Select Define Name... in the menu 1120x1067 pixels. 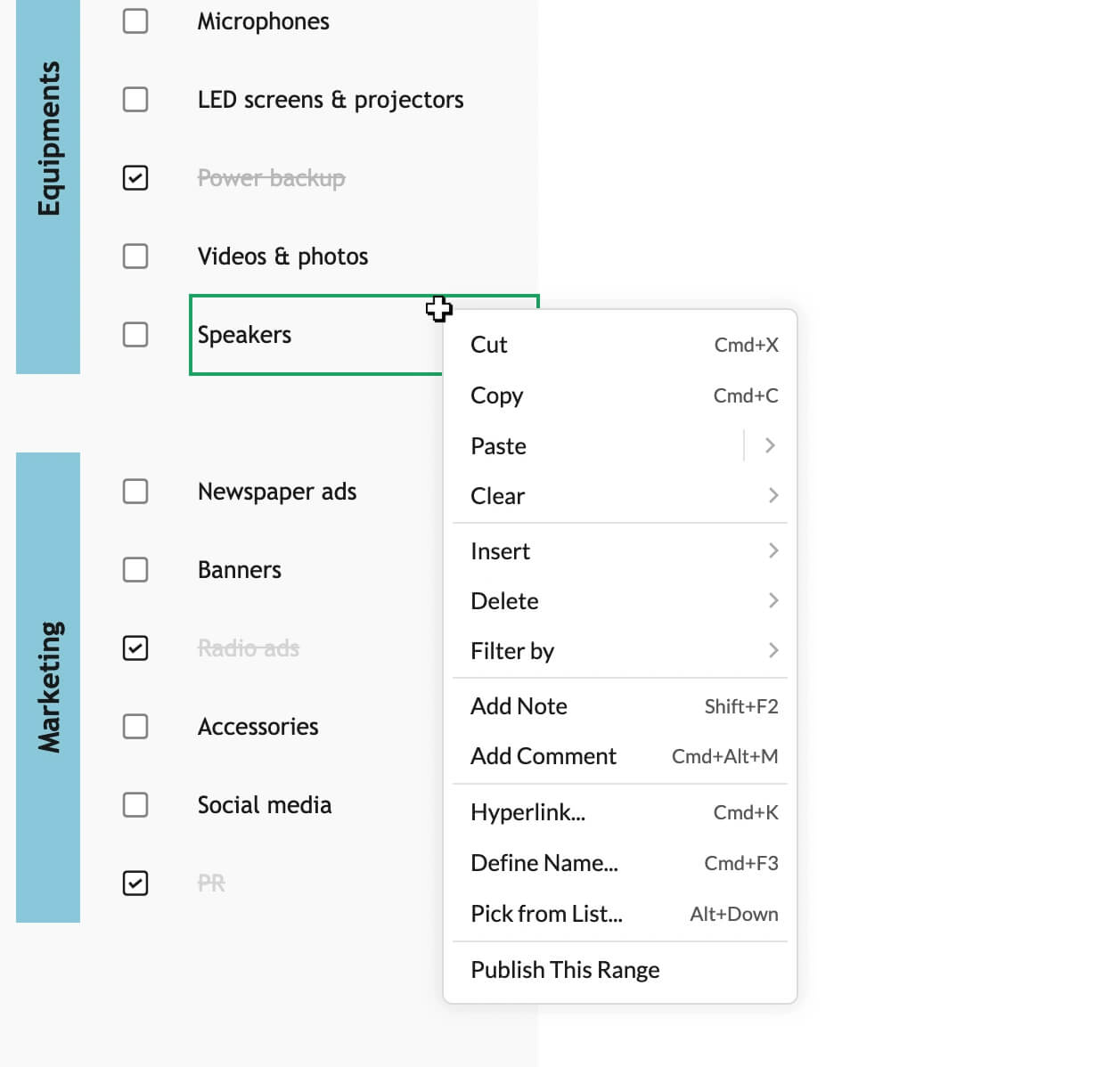tap(620, 863)
